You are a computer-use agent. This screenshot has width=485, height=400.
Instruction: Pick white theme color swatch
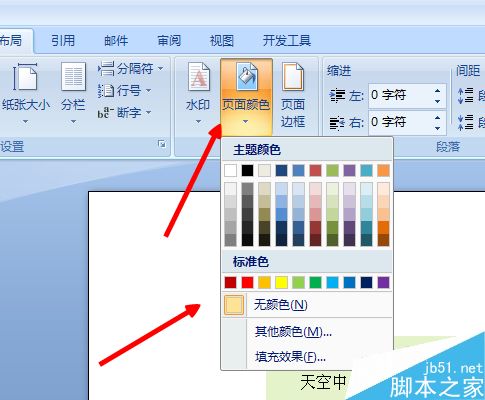point(231,170)
